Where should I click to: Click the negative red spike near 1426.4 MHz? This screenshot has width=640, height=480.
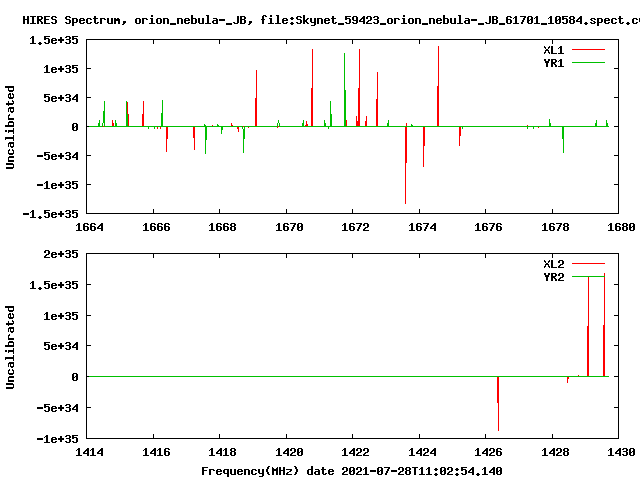498,404
